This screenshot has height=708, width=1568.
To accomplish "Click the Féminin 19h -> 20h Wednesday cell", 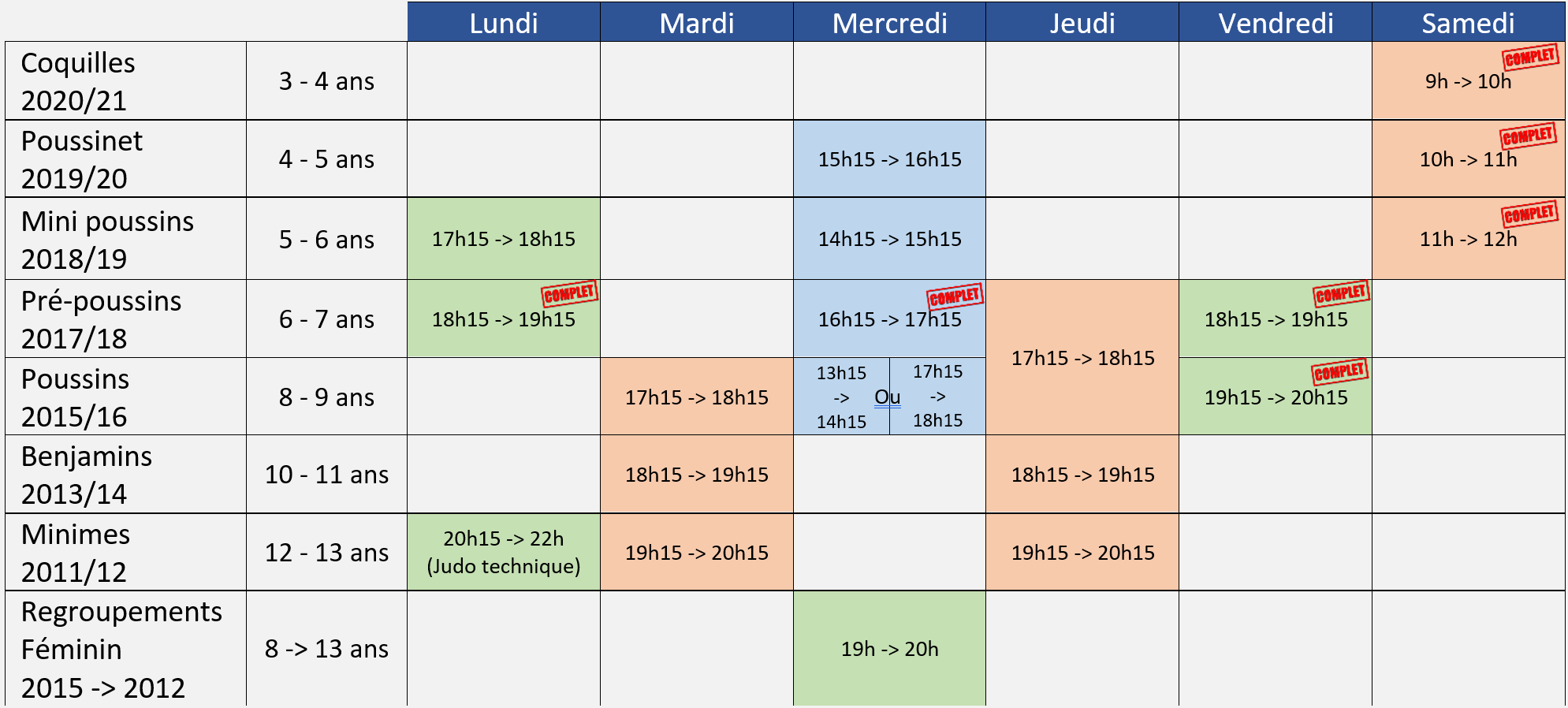I will 889,648.
